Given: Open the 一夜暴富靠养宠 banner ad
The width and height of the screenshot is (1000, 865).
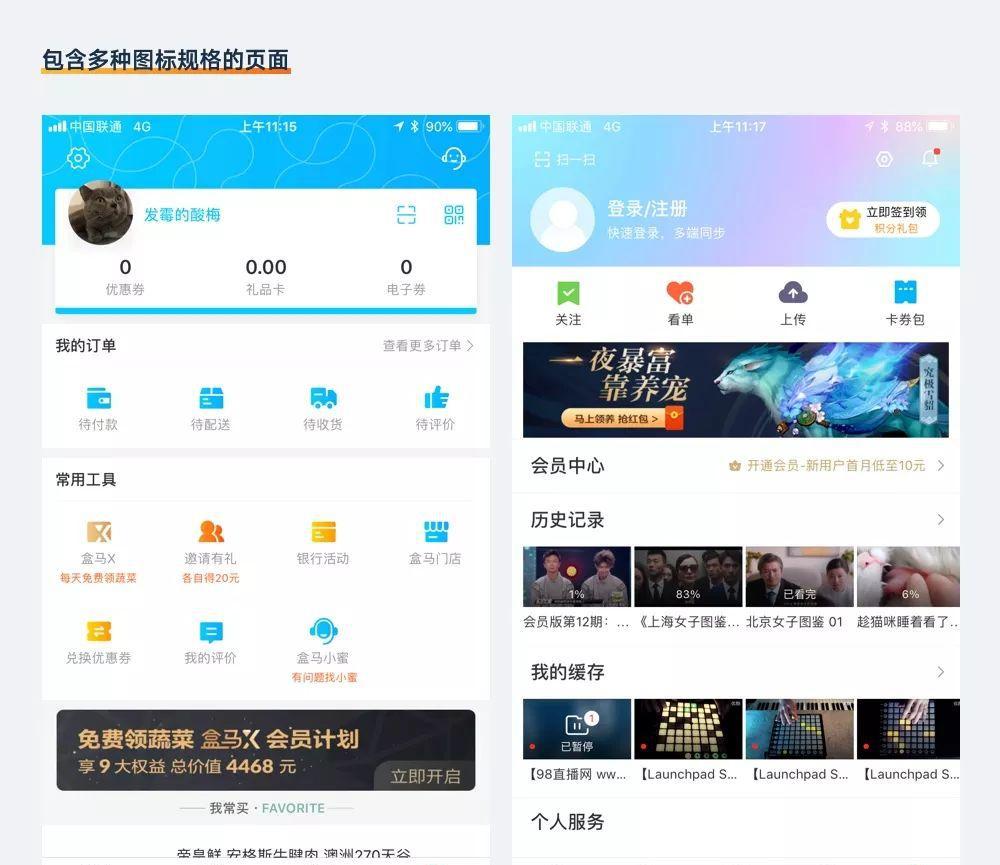Looking at the screenshot, I should click(735, 390).
